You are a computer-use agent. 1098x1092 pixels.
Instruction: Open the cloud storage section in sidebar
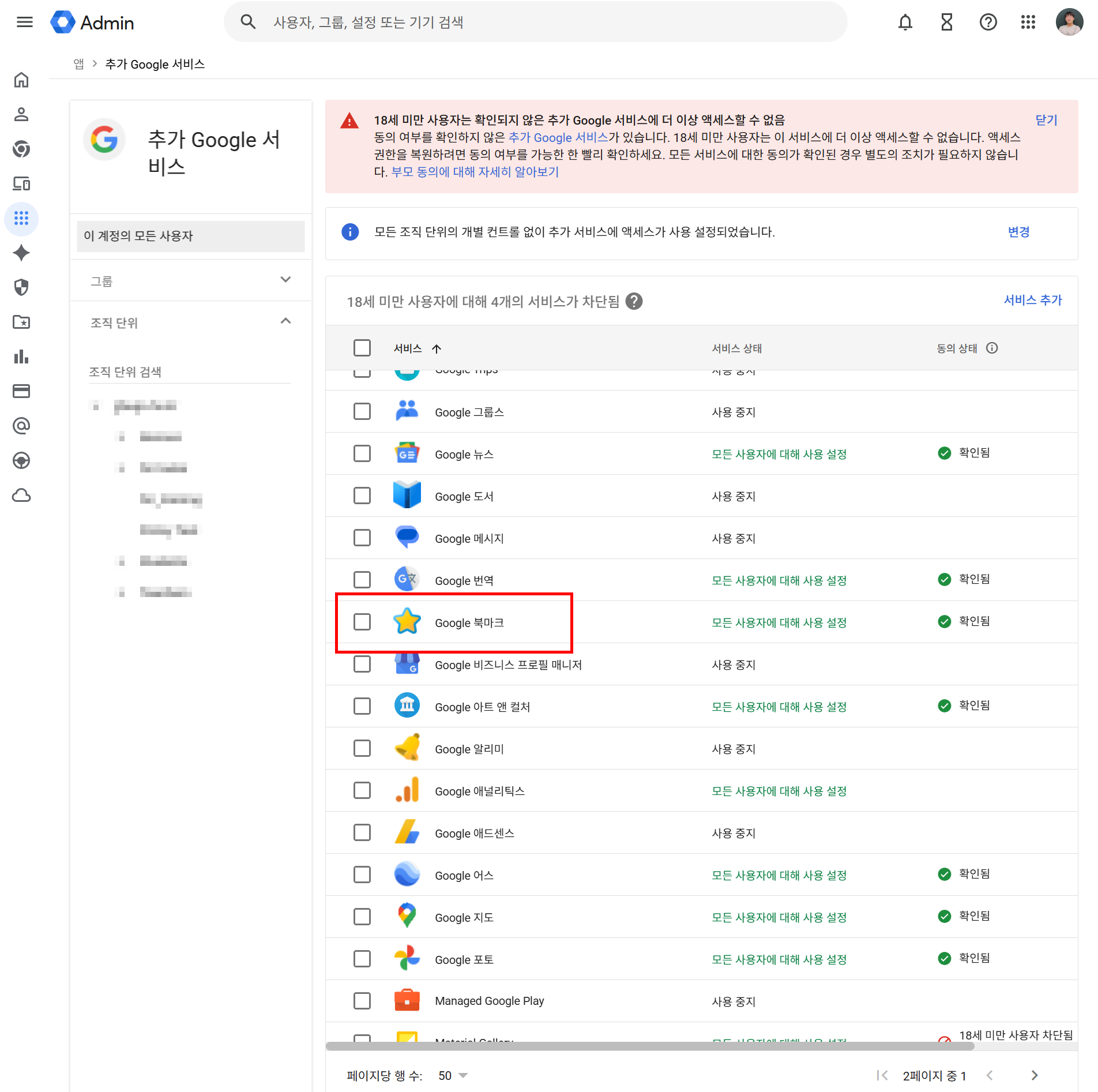(x=21, y=495)
